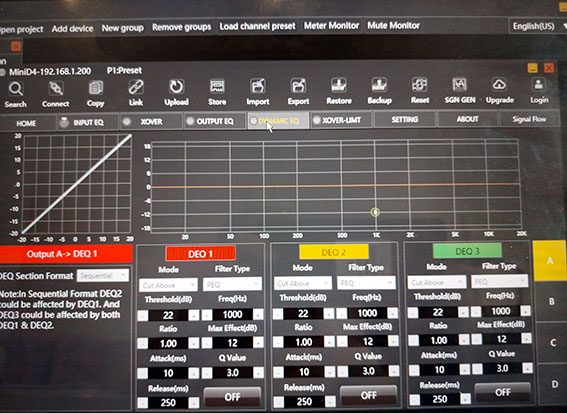Open the SETTING tab
This screenshot has width=567, height=413.
(x=405, y=119)
